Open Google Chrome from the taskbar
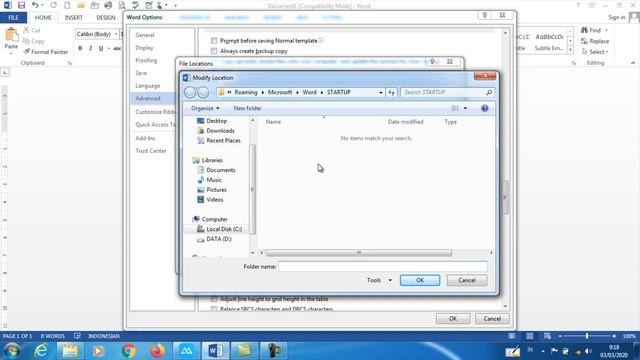640x360 pixels. tap(128, 351)
